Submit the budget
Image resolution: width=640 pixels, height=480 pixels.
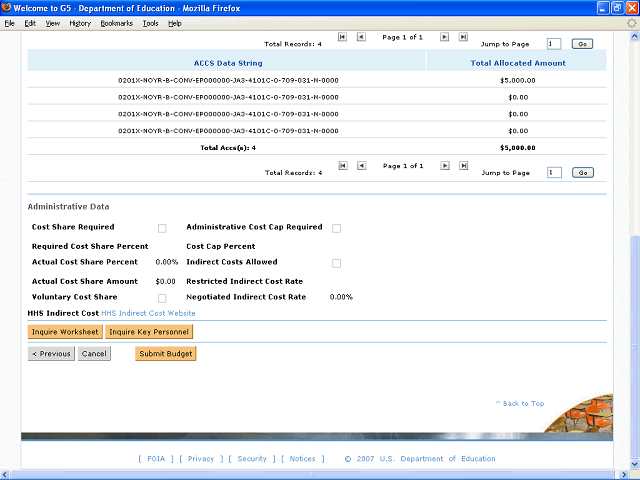(166, 353)
